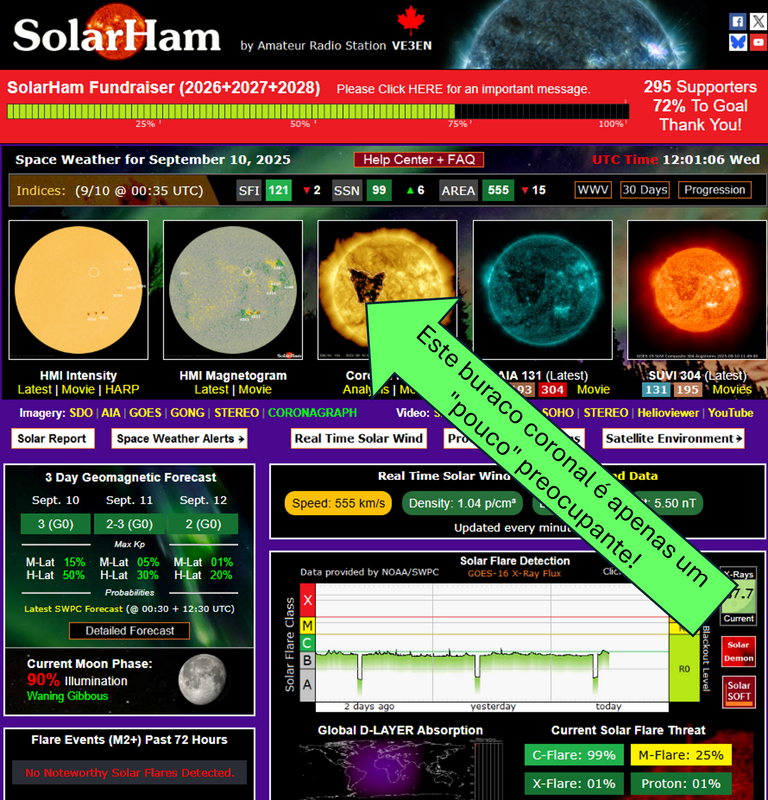Open the Progression button
The height and width of the screenshot is (800, 768).
tap(714, 190)
